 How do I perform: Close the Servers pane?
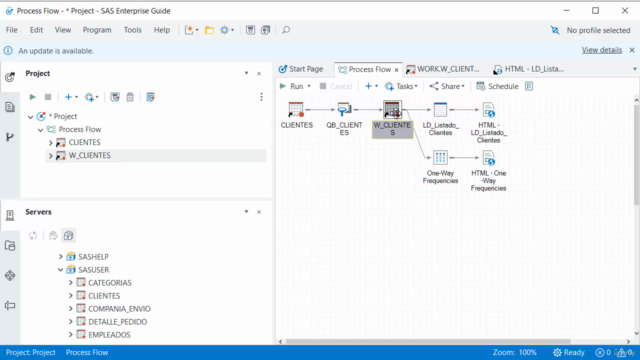(259, 212)
